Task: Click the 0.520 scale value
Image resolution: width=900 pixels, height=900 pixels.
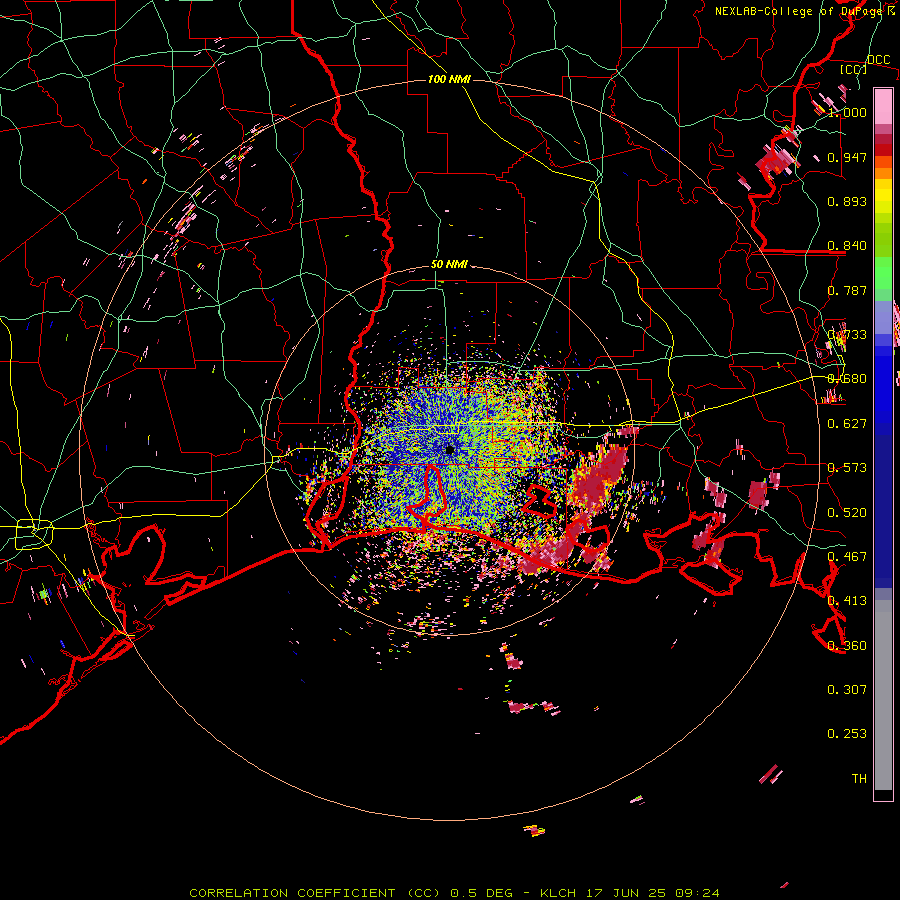Action: [x=847, y=513]
